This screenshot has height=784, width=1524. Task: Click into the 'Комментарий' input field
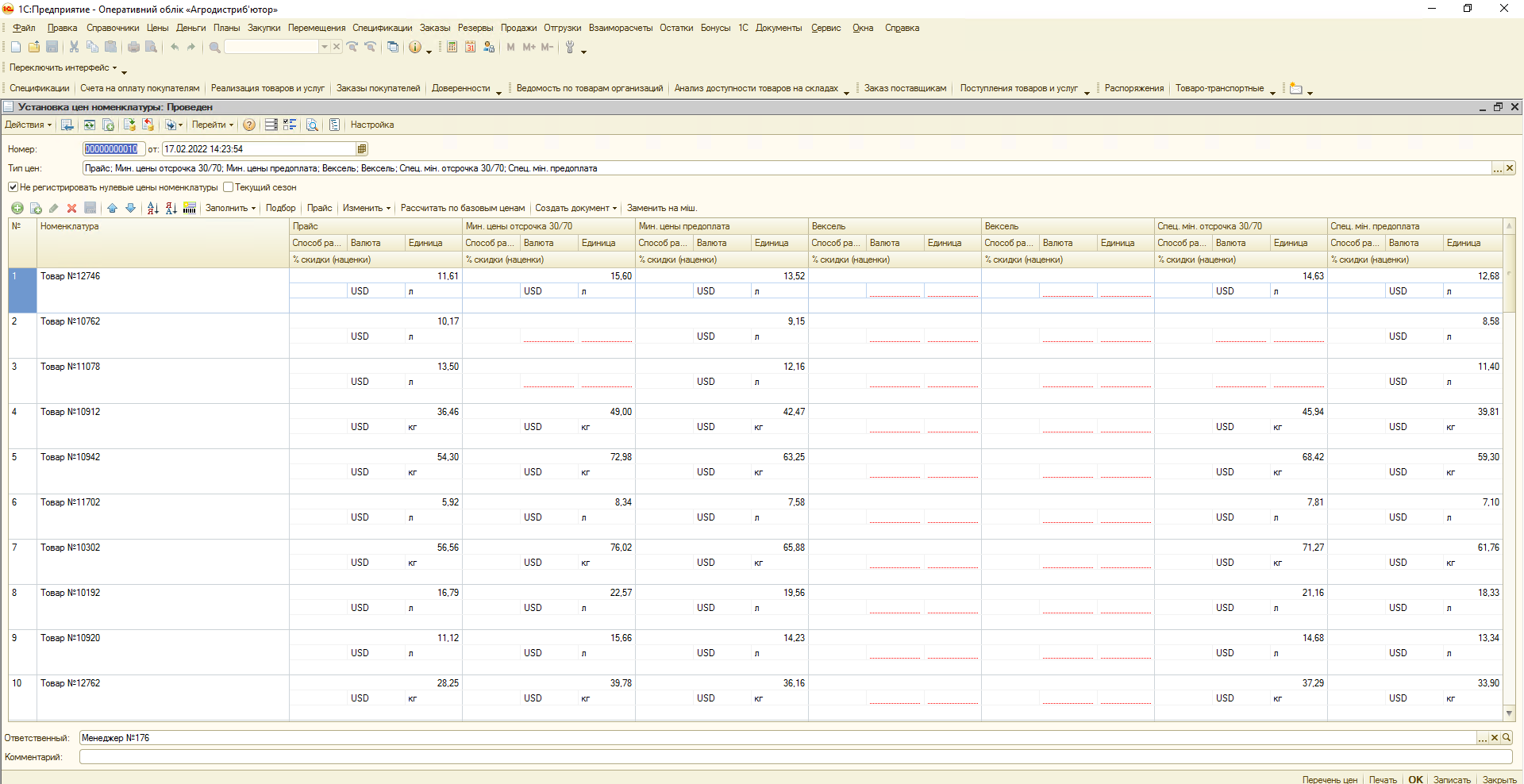[x=794, y=757]
